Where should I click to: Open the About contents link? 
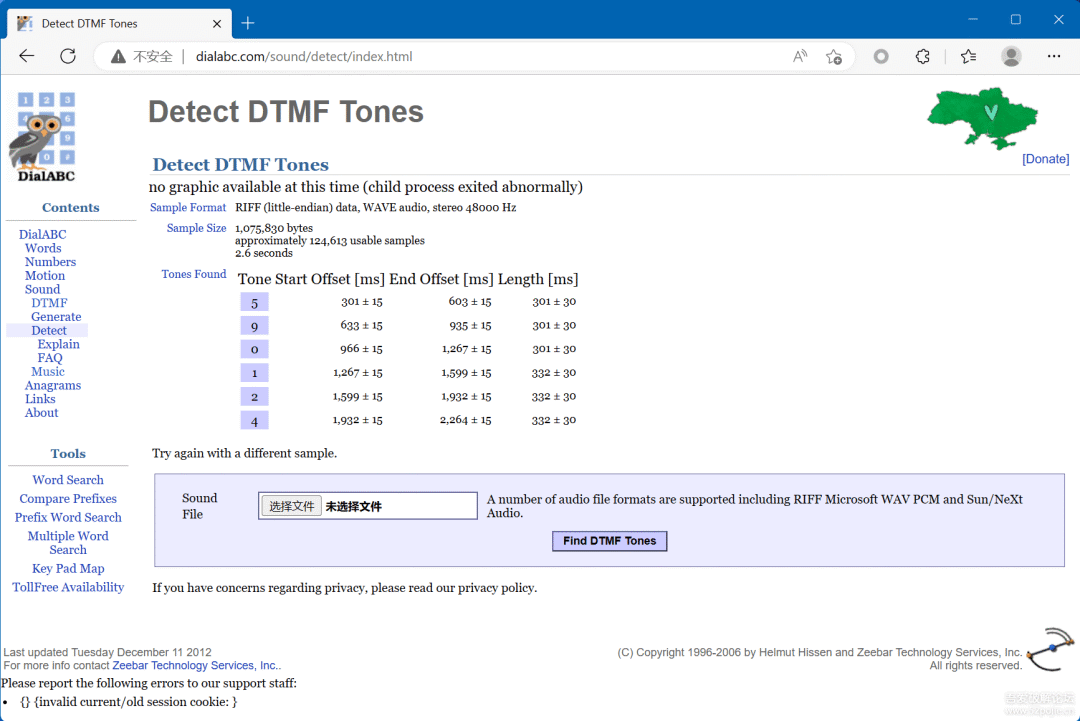pyautogui.click(x=41, y=413)
